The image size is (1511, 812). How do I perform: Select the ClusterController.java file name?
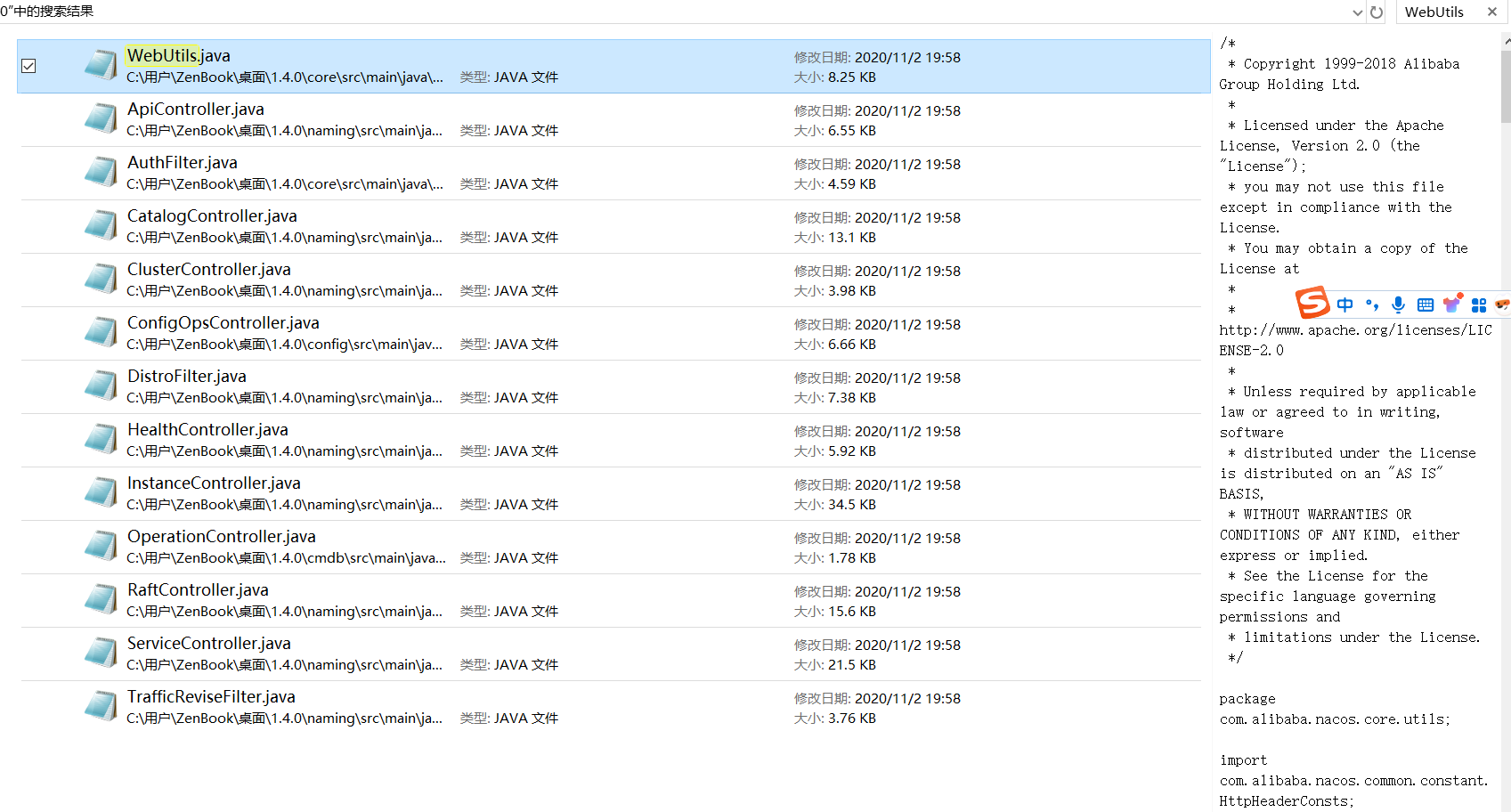[209, 269]
